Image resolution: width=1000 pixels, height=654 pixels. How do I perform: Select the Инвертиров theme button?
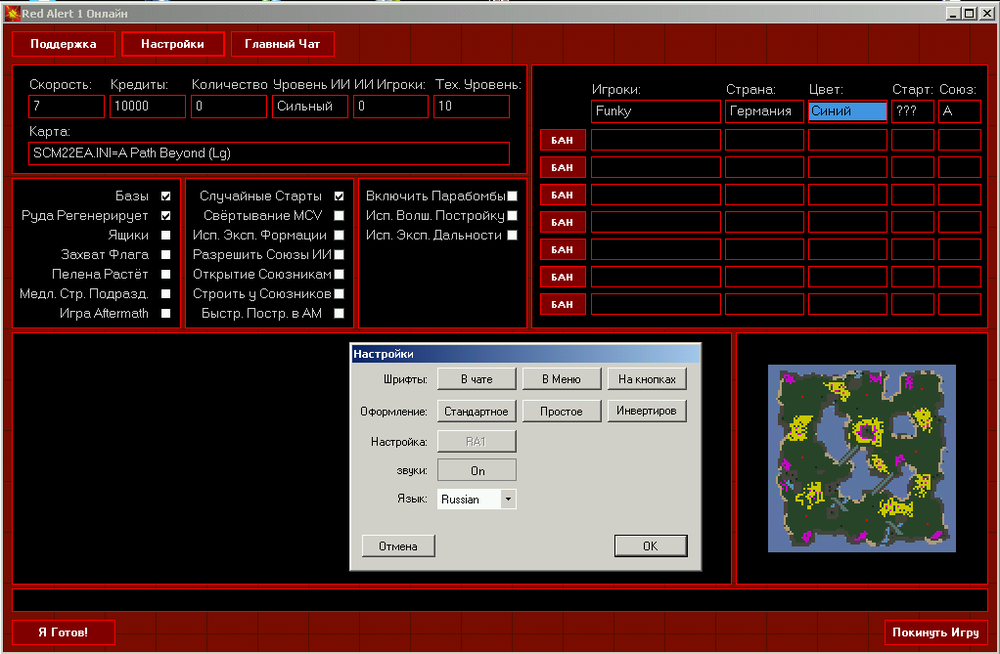647,411
